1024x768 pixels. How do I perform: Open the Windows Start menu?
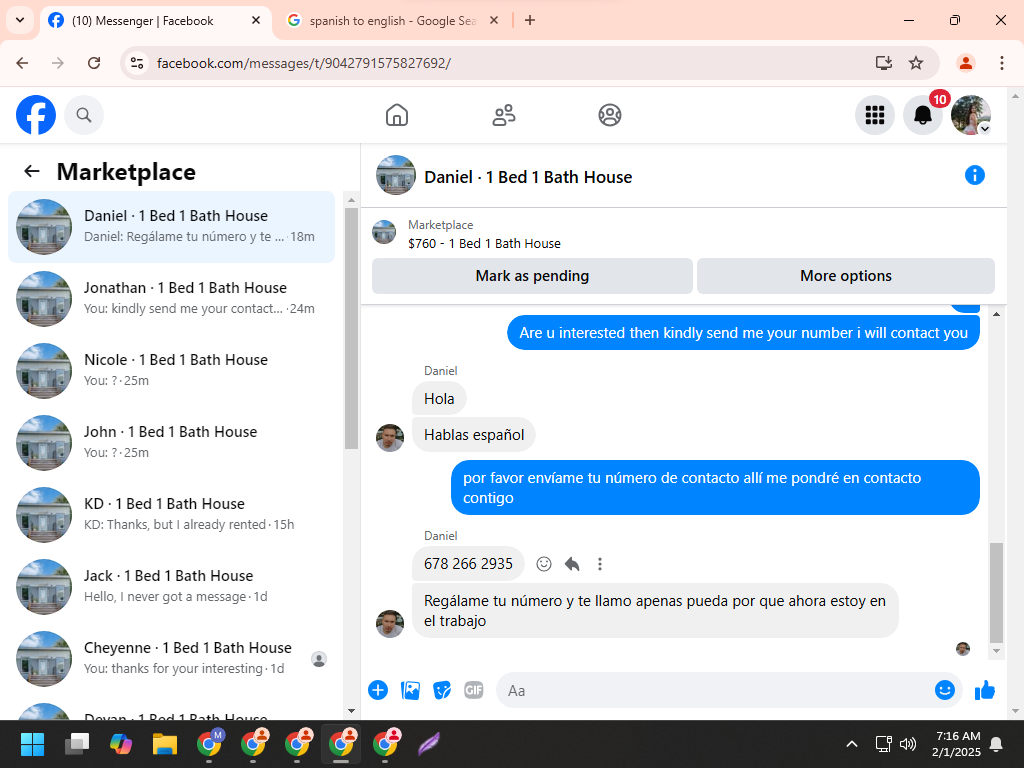pyautogui.click(x=32, y=743)
